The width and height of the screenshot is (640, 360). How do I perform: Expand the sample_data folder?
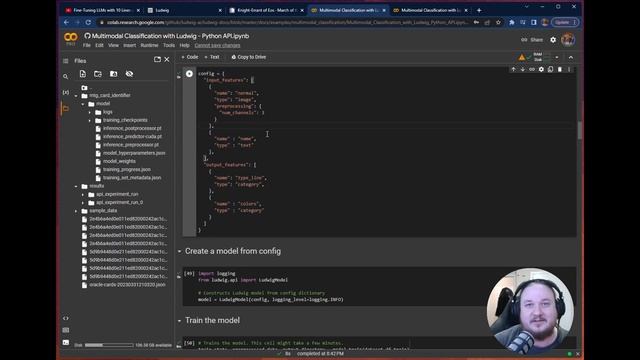click(x=76, y=211)
